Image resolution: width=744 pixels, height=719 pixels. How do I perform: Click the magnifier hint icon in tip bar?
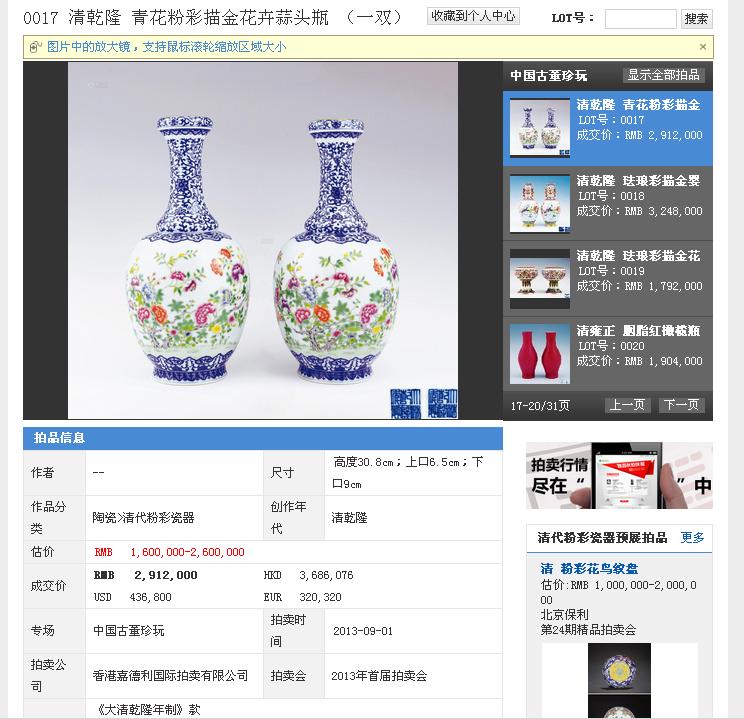pyautogui.click(x=36, y=47)
